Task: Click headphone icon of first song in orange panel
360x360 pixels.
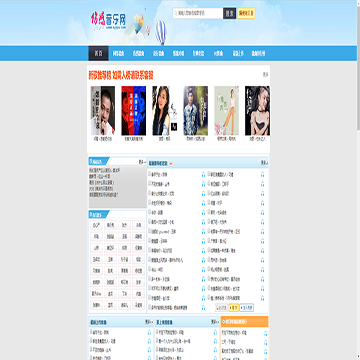Action: 266,333
